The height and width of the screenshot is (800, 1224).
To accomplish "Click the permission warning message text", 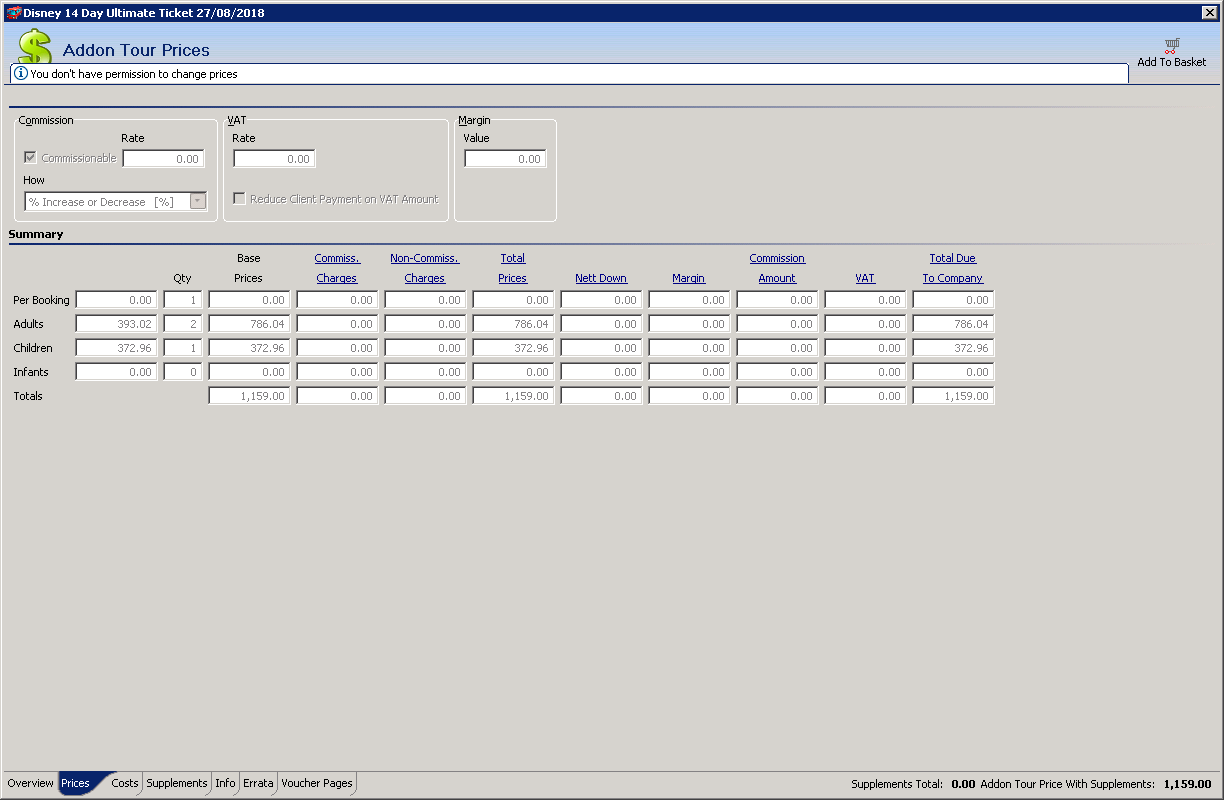I will click(x=134, y=74).
